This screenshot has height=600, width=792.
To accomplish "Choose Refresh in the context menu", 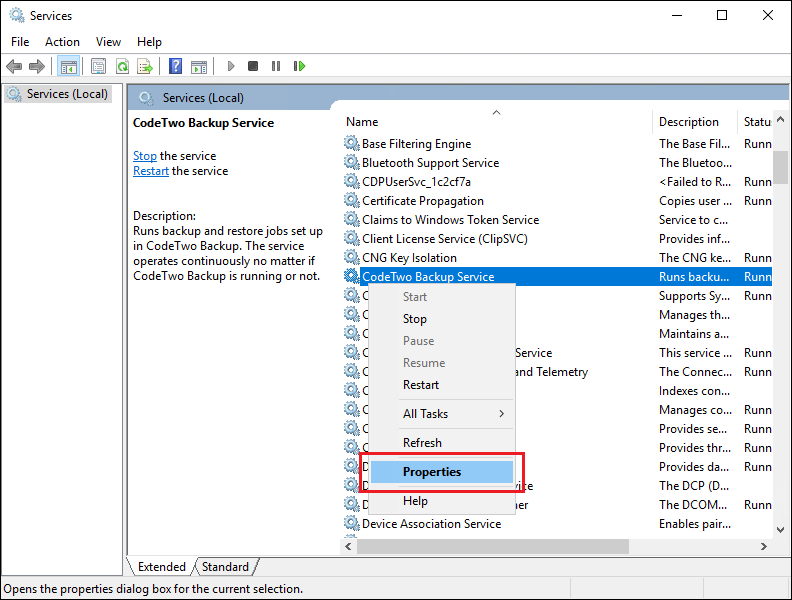I will (442, 442).
